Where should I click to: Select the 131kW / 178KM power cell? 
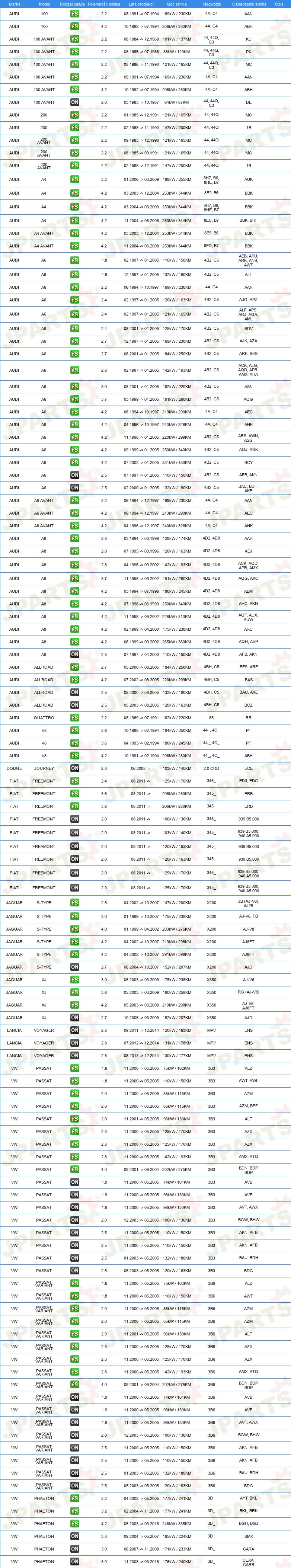click(176, 1043)
